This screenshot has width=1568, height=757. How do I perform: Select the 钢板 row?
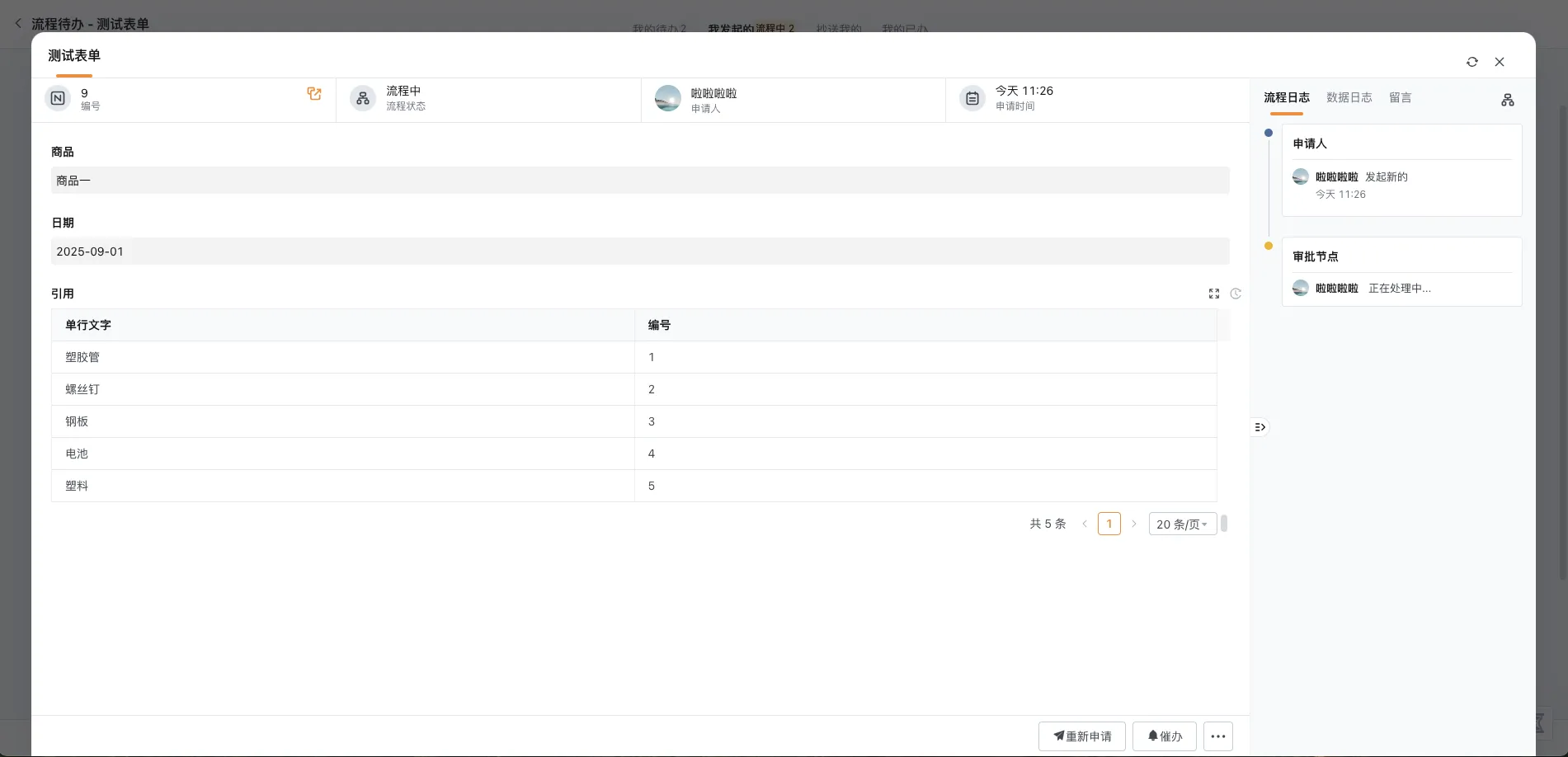[x=634, y=421]
